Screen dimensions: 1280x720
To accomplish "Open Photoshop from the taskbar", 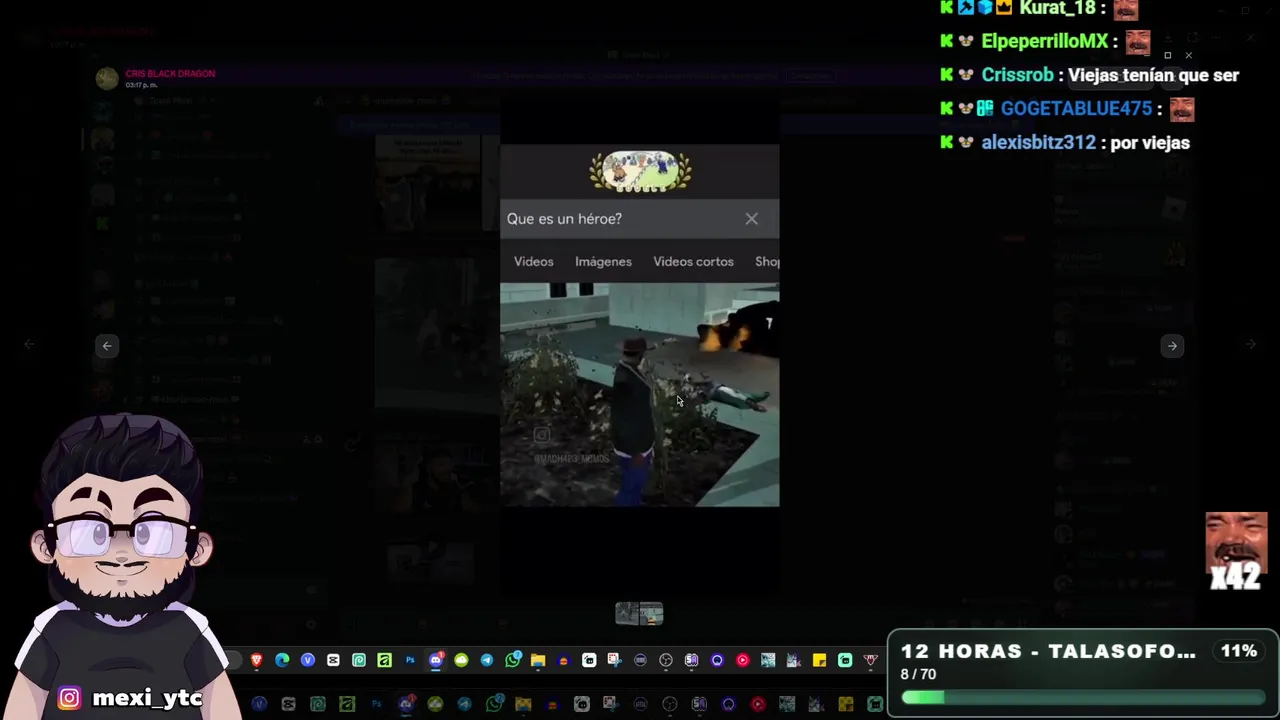I will click(410, 660).
